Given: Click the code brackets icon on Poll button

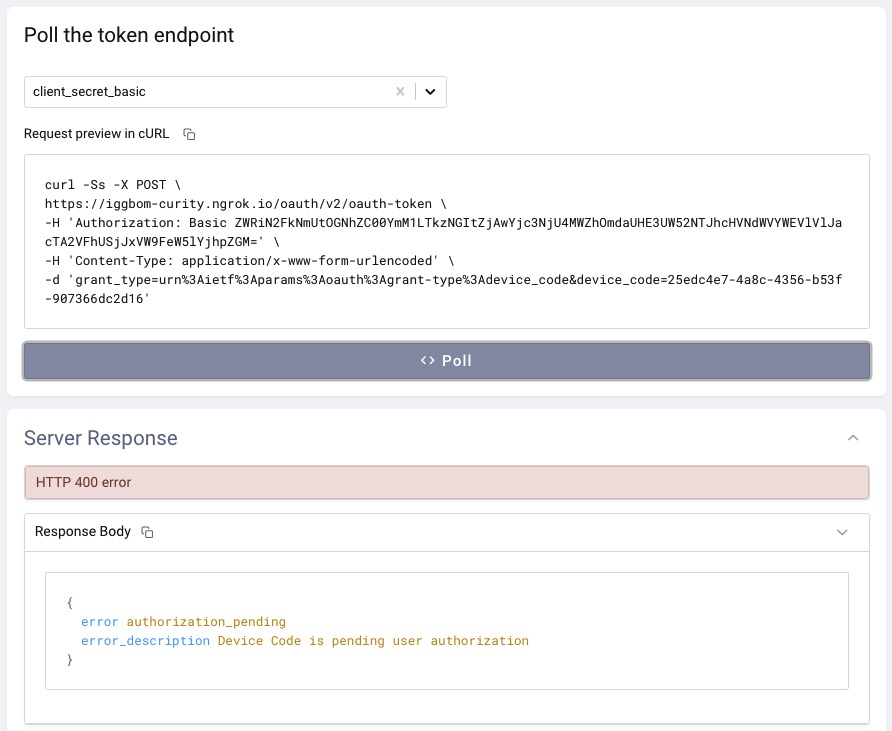Looking at the screenshot, I should [427, 361].
